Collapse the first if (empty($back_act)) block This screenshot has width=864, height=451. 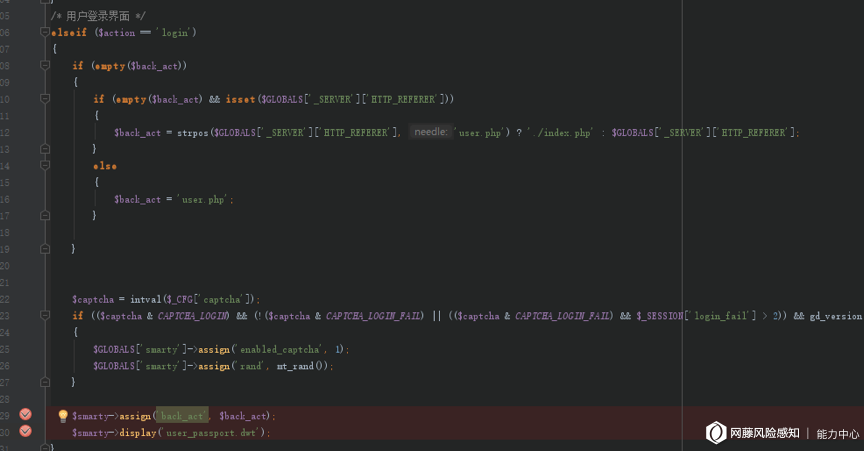(45, 66)
